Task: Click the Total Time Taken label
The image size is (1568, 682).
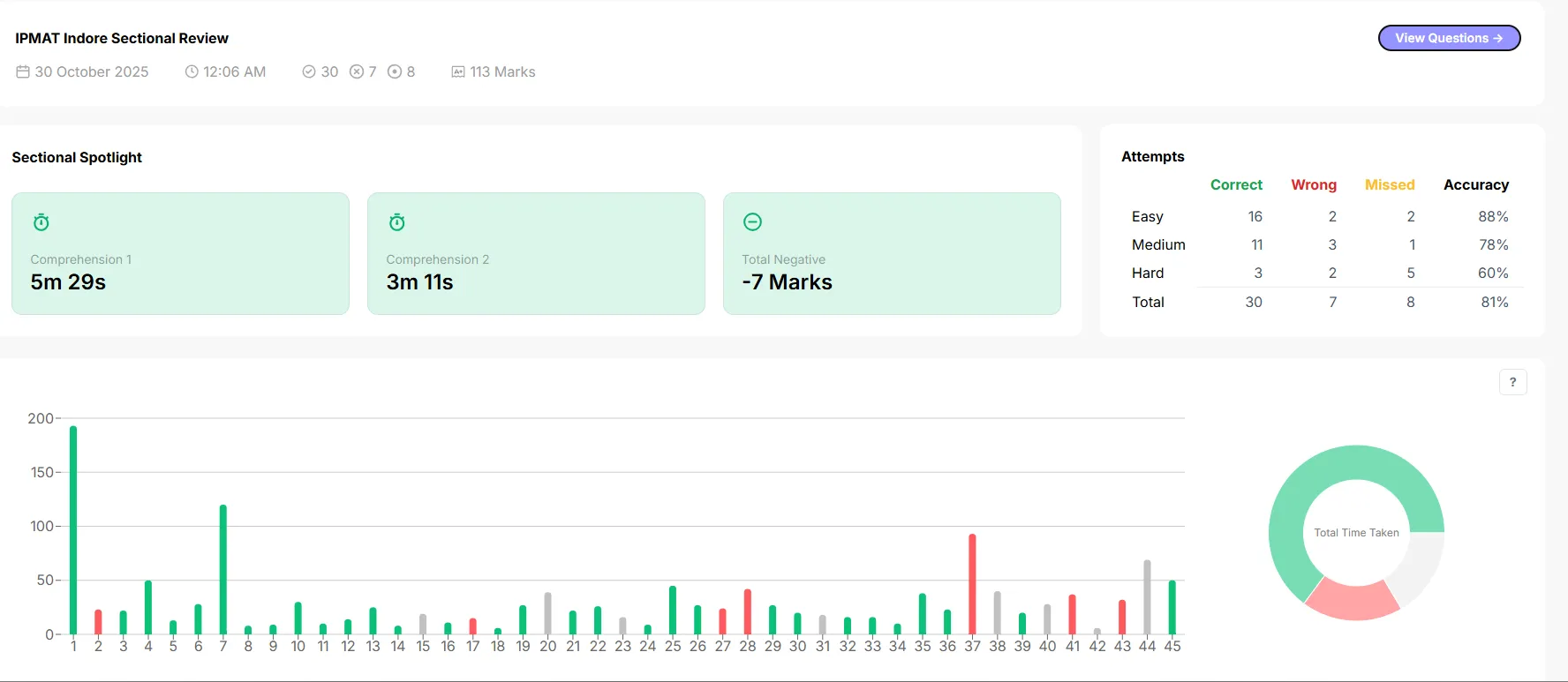Action: pos(1356,533)
